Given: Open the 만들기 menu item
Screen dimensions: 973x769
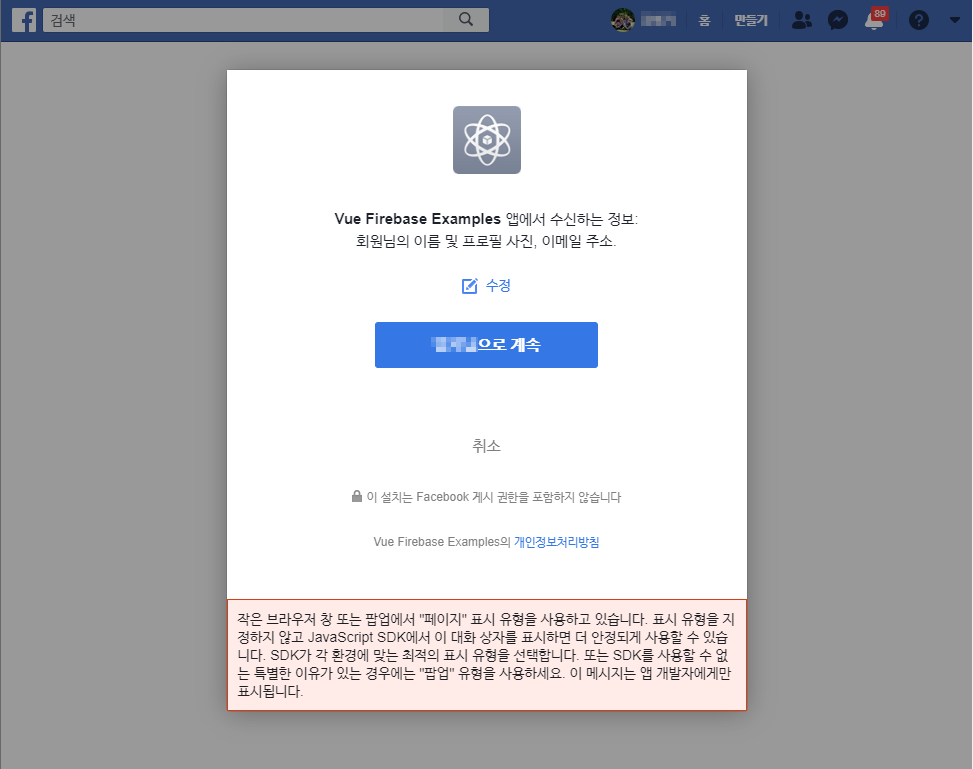Looking at the screenshot, I should tap(751, 20).
